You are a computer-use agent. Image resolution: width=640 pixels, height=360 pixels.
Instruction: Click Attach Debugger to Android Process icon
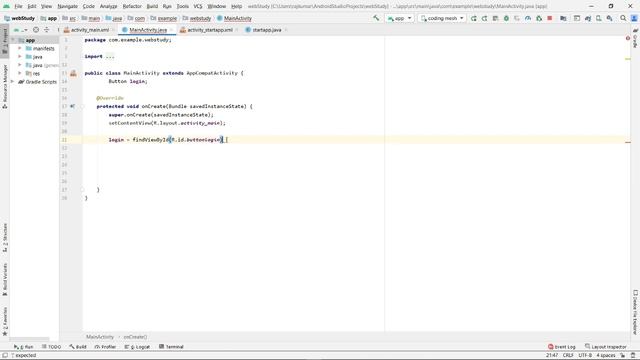coord(539,18)
